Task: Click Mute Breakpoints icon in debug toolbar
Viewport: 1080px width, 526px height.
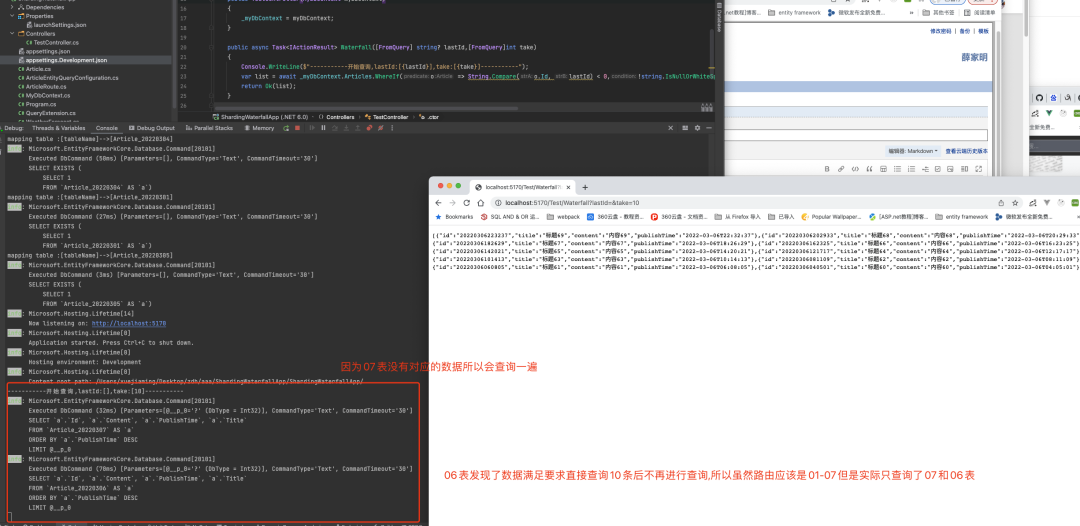Action: (381, 127)
